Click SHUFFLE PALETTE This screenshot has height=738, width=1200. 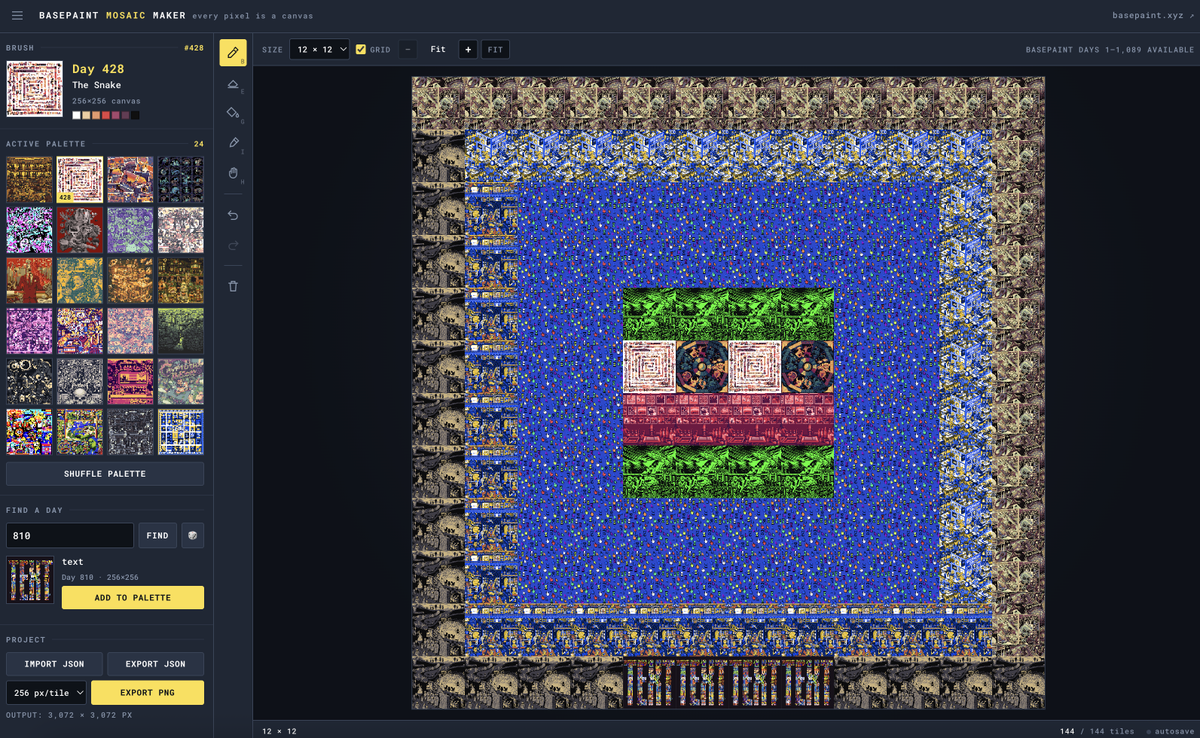click(105, 473)
